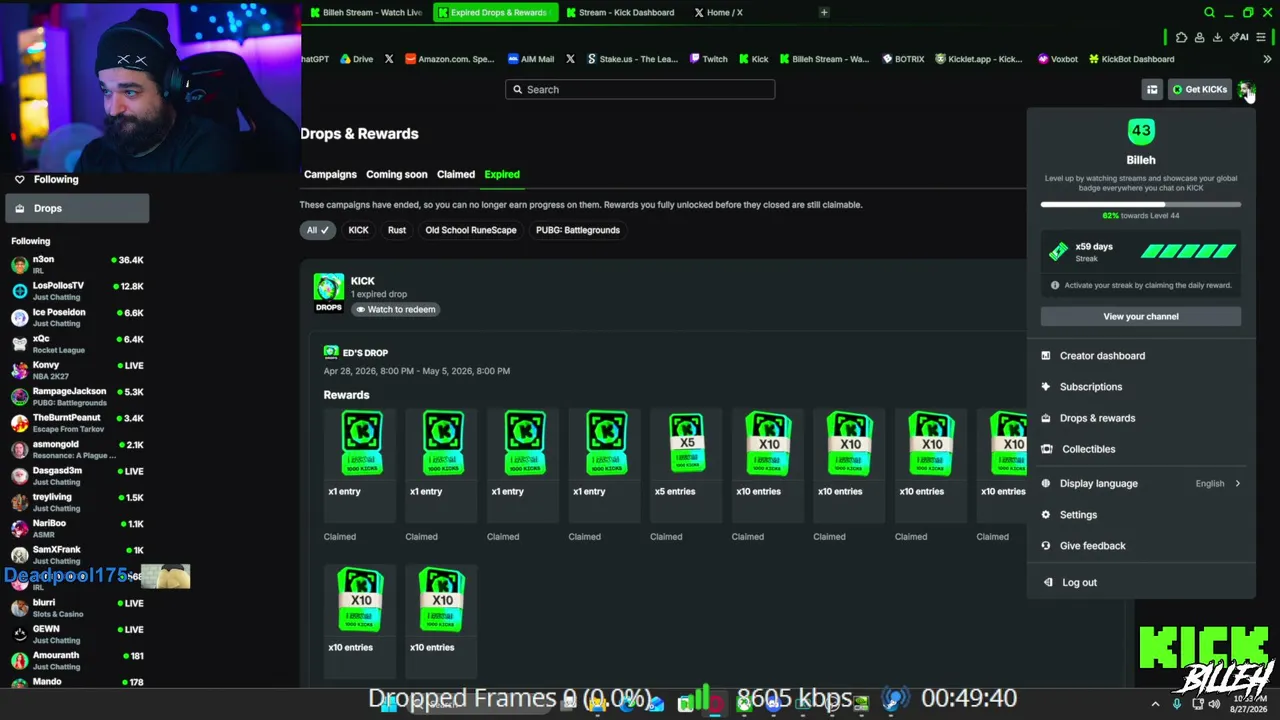
Task: Switch to the Claimed tab
Action: click(456, 174)
